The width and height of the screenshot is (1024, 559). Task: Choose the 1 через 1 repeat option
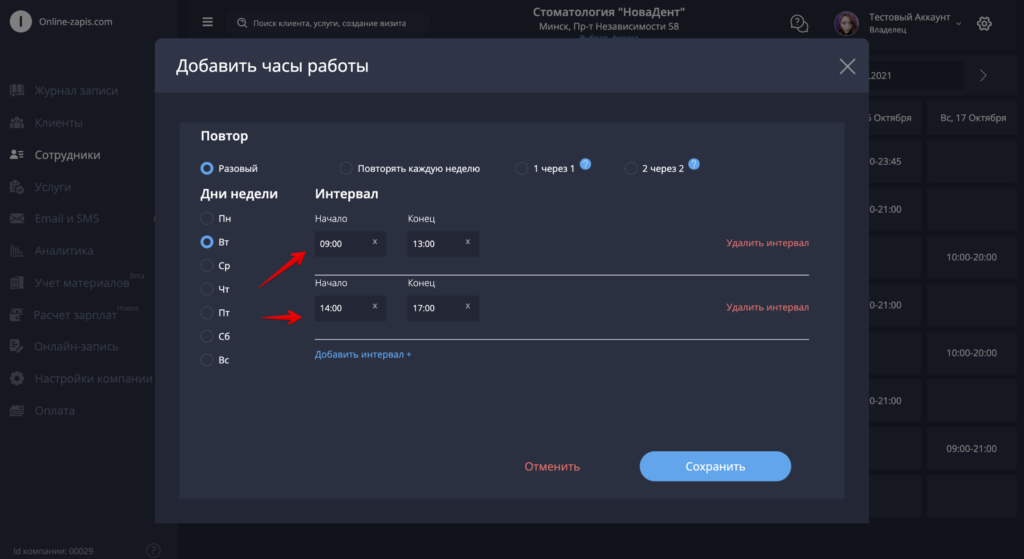(x=521, y=168)
